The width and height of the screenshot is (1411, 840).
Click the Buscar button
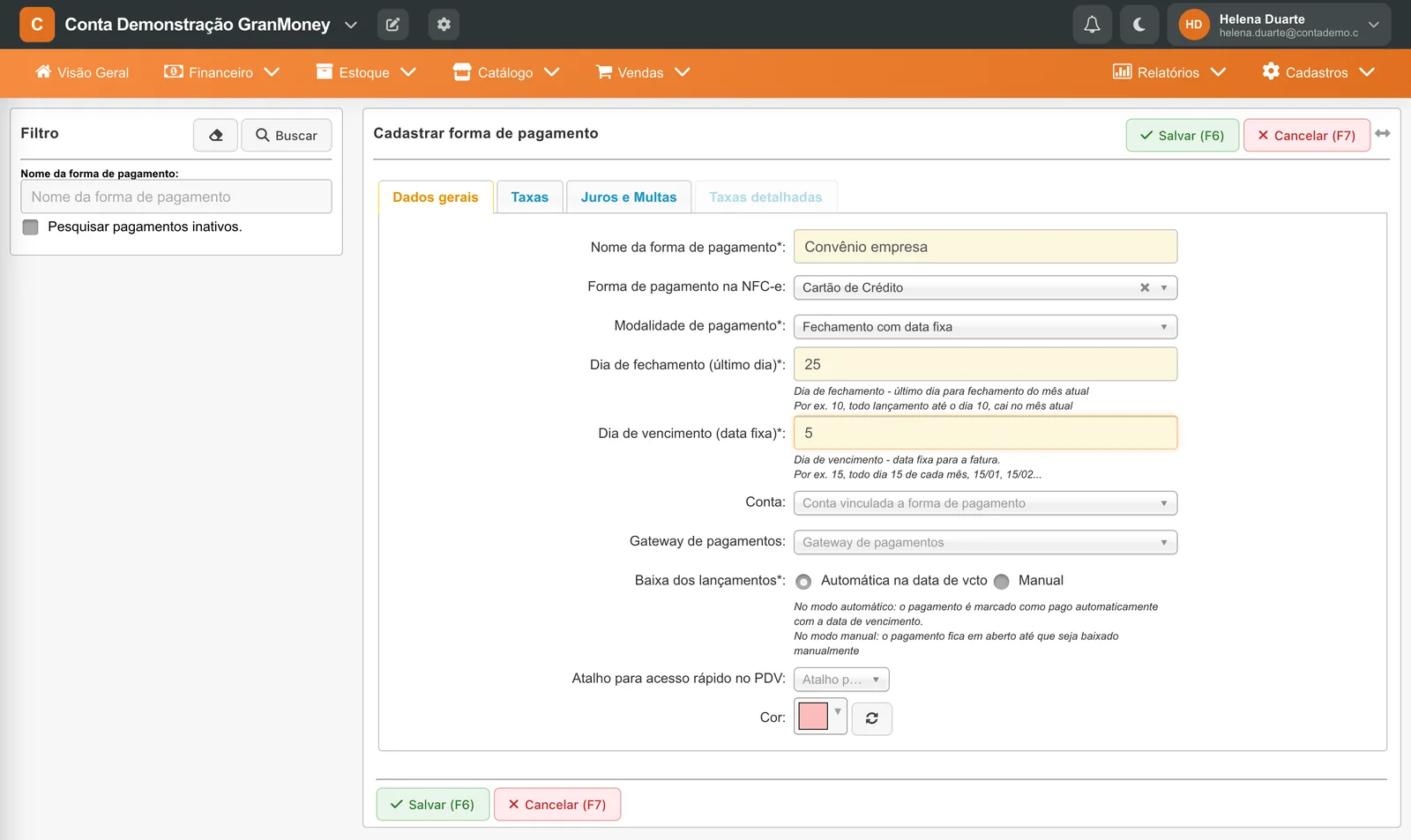tap(287, 135)
